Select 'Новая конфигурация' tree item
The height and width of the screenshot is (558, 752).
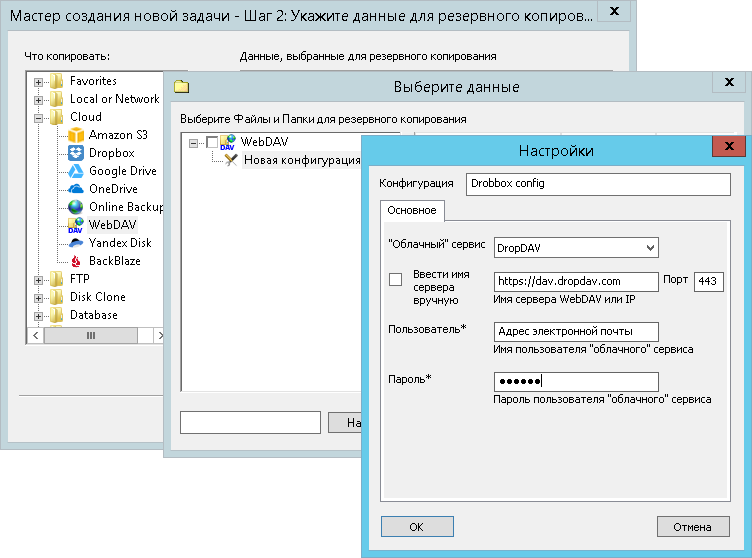coord(302,160)
